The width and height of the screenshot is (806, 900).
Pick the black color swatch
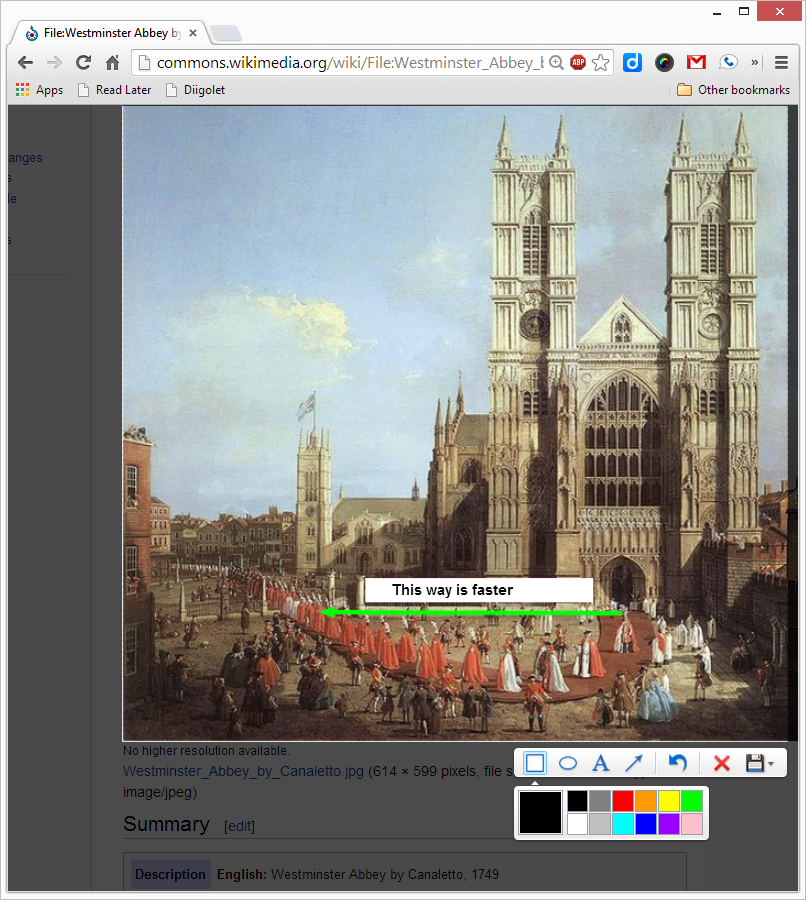click(x=578, y=801)
